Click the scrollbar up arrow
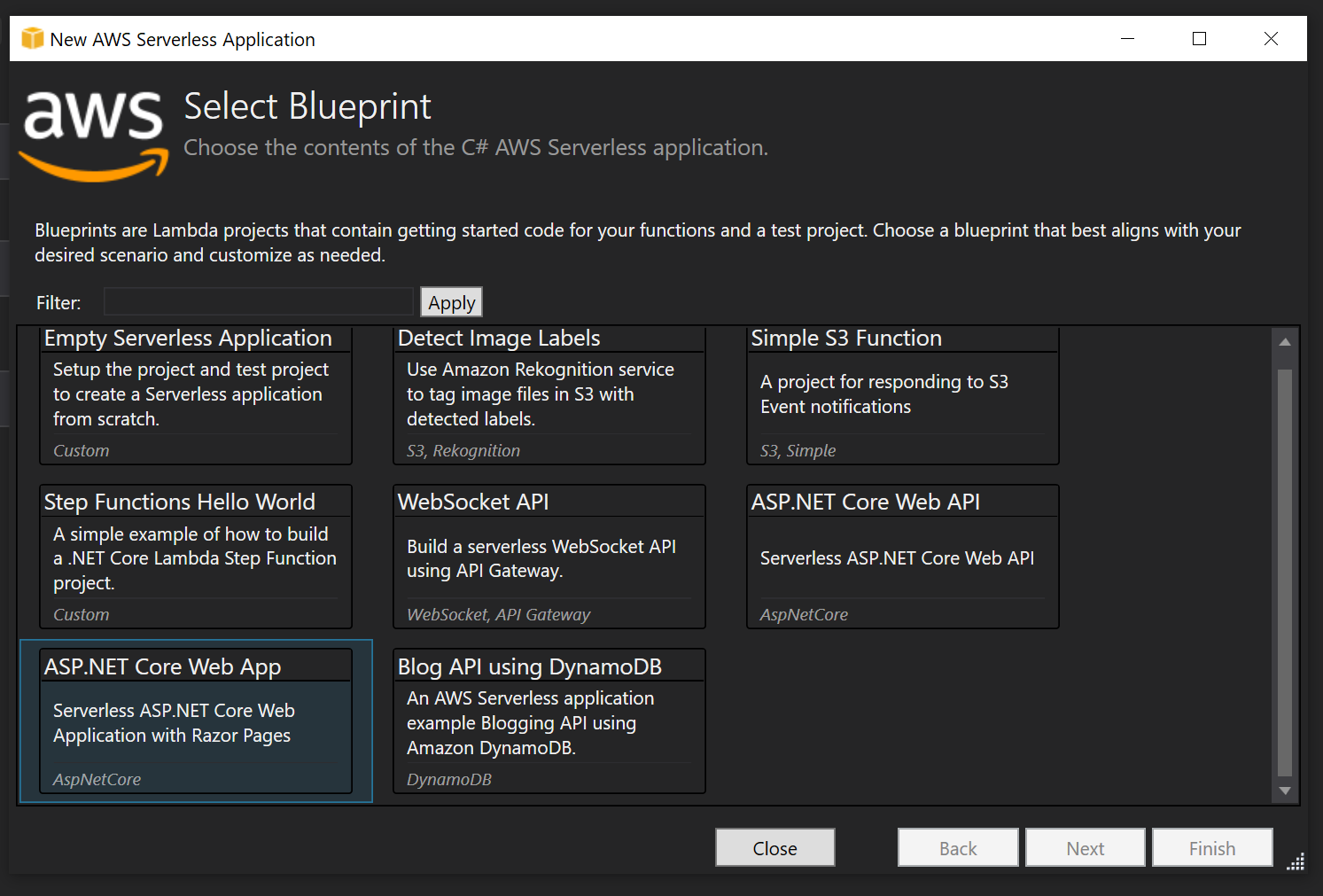1323x896 pixels. point(1285,341)
